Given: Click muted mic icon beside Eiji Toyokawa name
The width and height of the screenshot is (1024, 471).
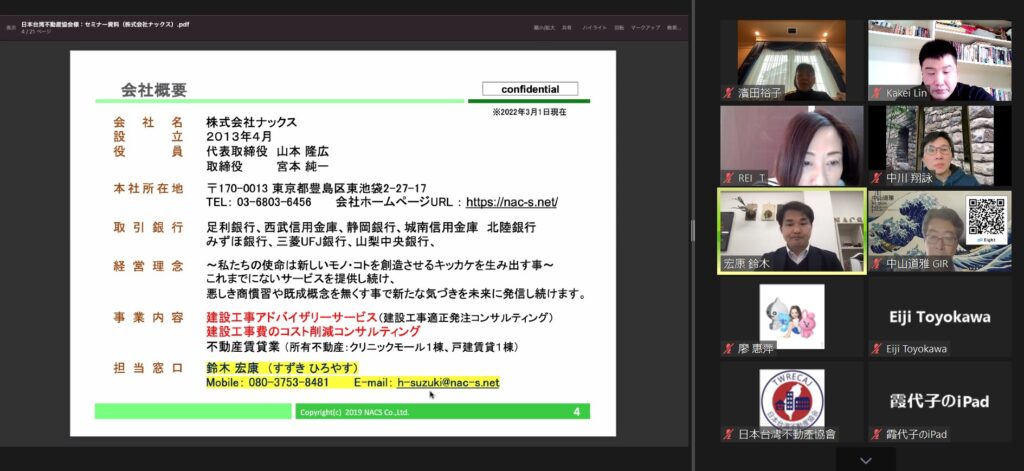Looking at the screenshot, I should 877,349.
